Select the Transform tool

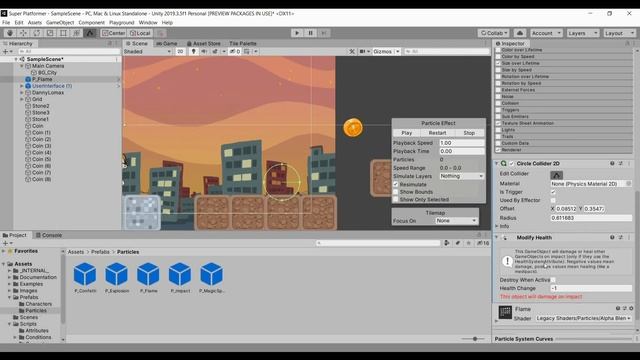[x=76, y=33]
